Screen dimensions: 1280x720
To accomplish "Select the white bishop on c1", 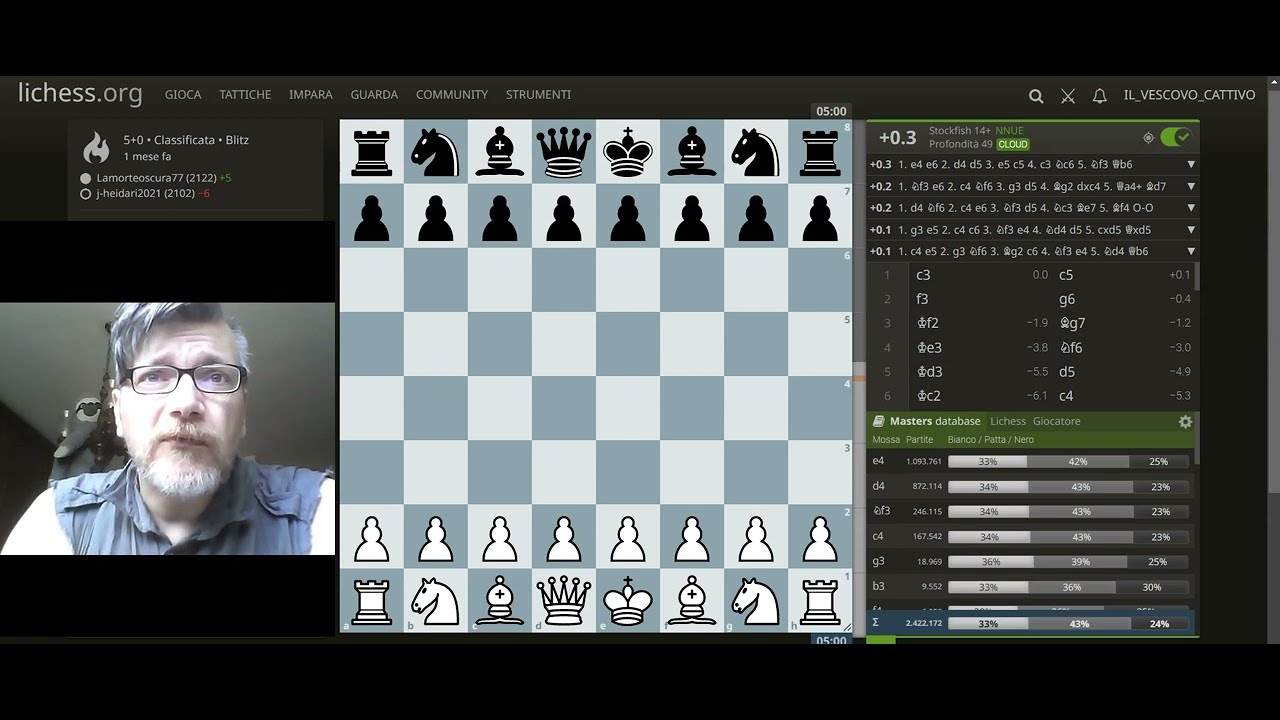I will pyautogui.click(x=500, y=600).
